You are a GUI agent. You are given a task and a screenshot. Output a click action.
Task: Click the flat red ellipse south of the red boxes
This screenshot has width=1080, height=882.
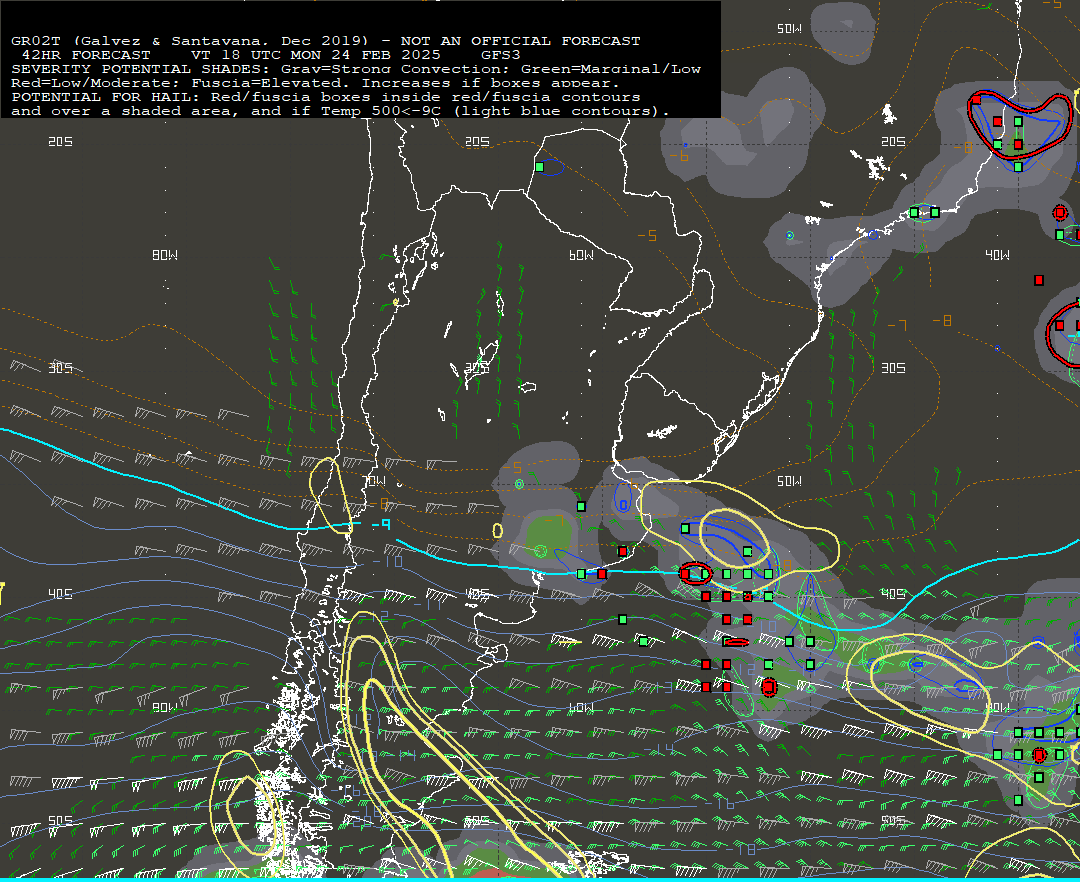(736, 642)
